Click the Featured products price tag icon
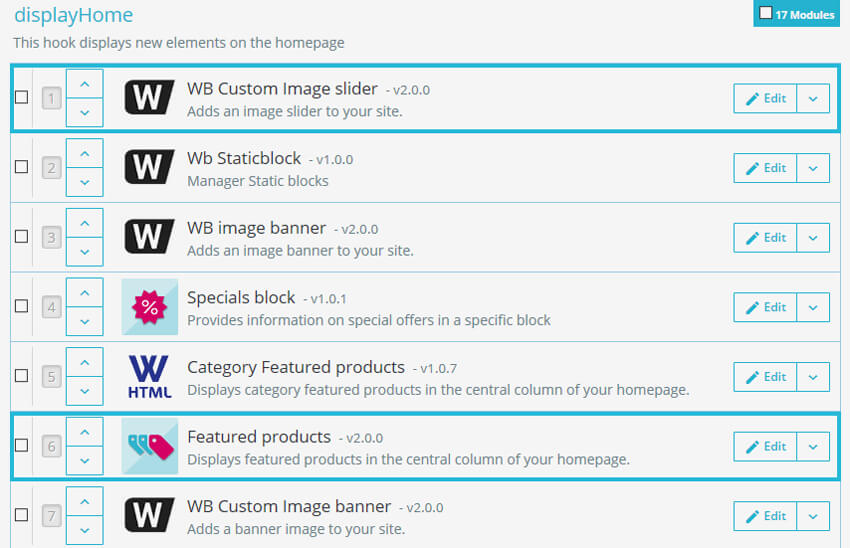 [149, 446]
